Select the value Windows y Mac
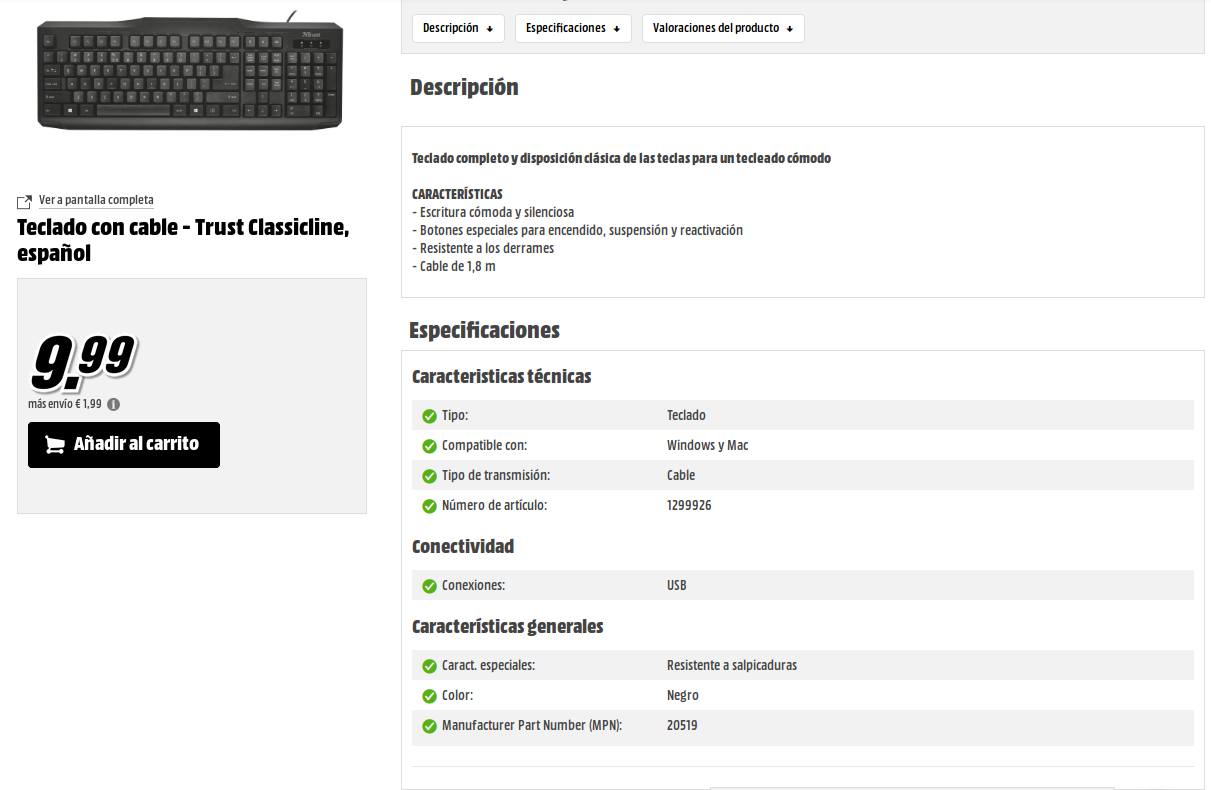Viewport: 1211px width, 790px height. [x=708, y=445]
